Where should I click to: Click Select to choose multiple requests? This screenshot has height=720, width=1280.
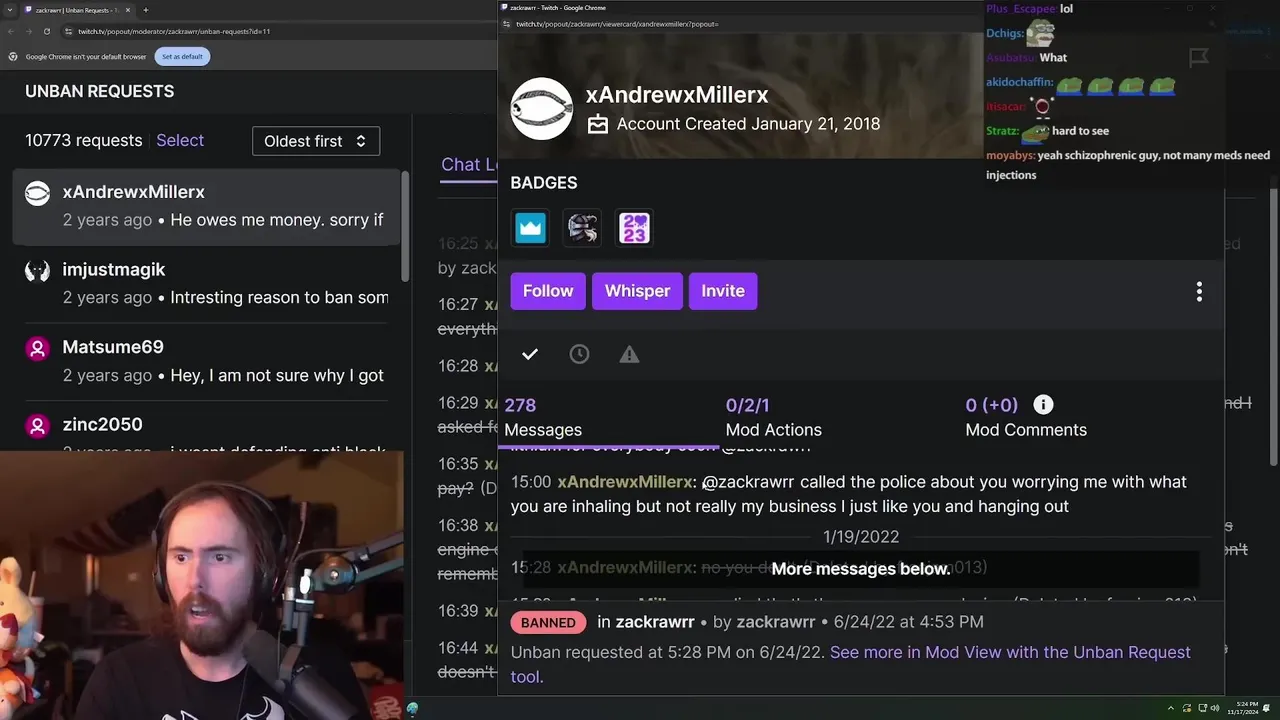(x=180, y=140)
